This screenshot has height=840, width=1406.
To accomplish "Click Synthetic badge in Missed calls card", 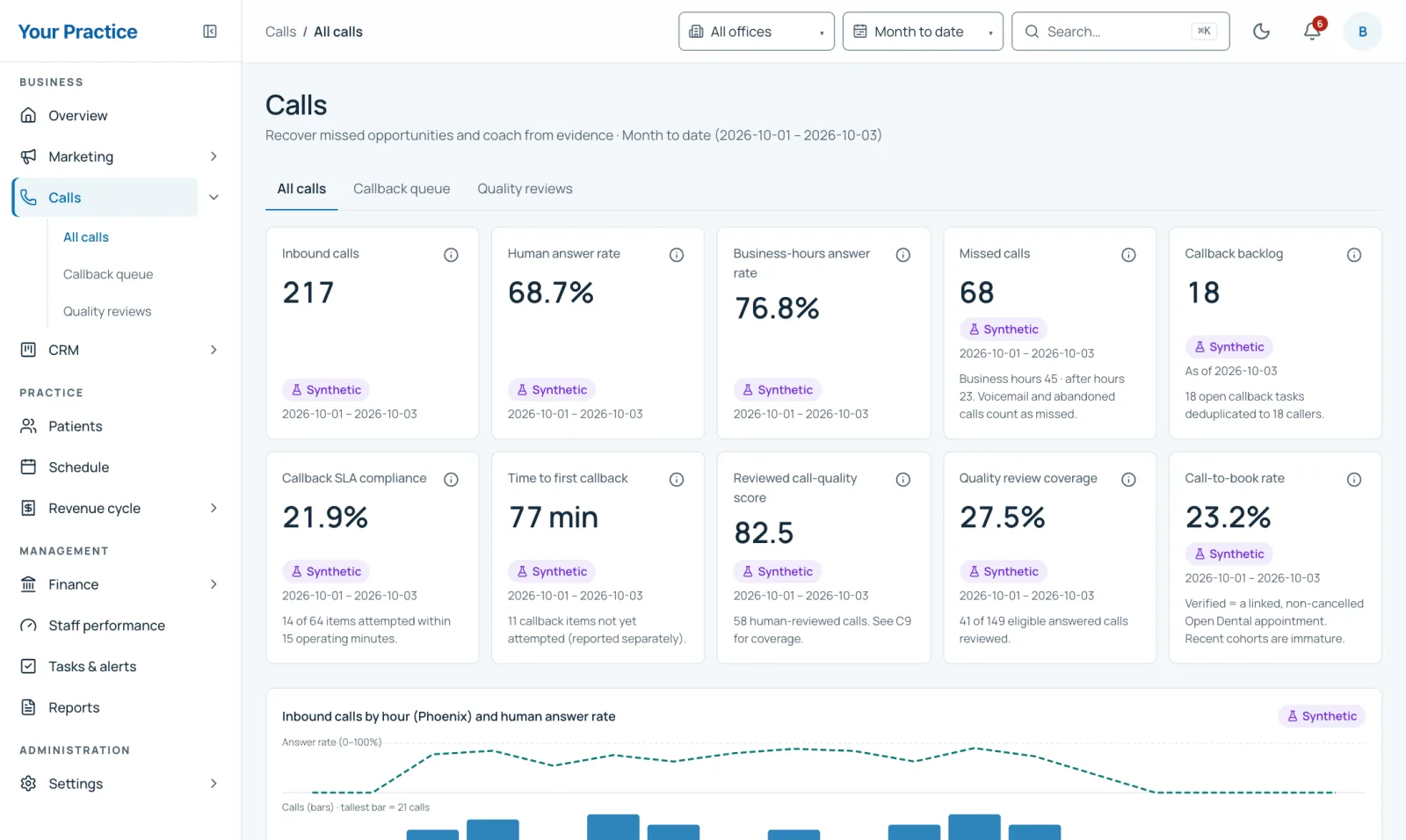I will coord(1003,329).
